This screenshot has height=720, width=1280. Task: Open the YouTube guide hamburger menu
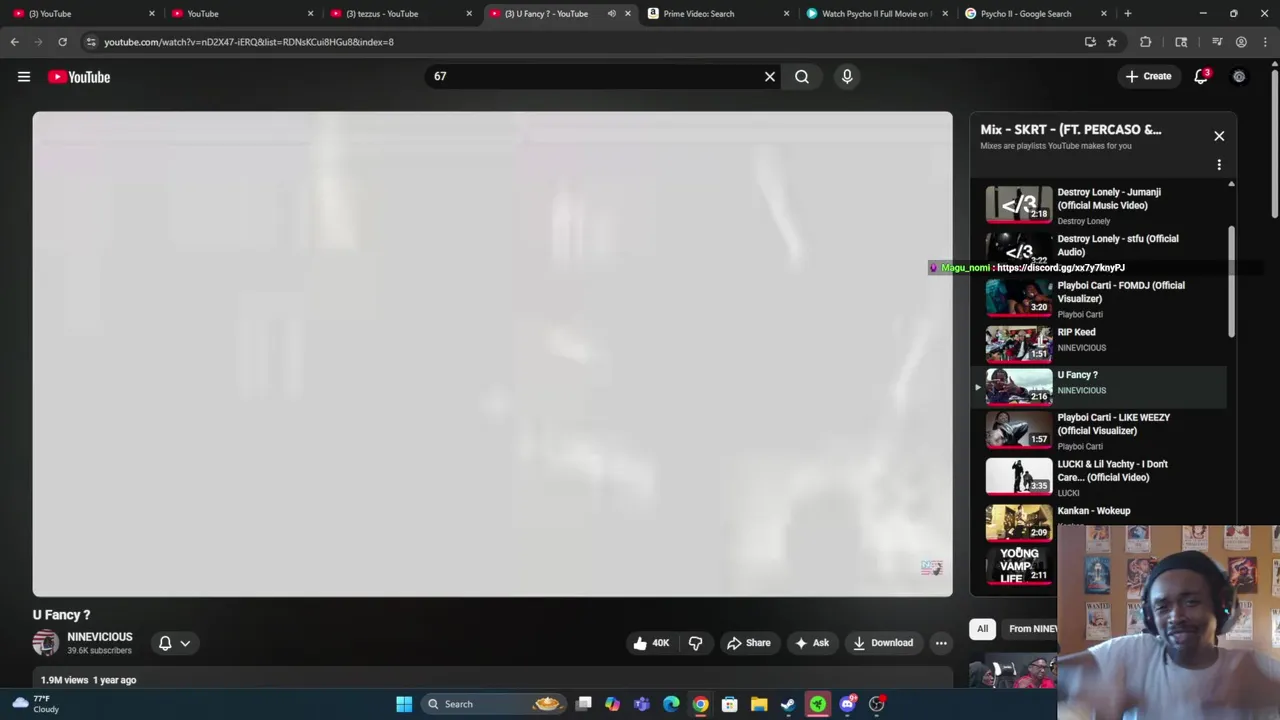point(24,77)
